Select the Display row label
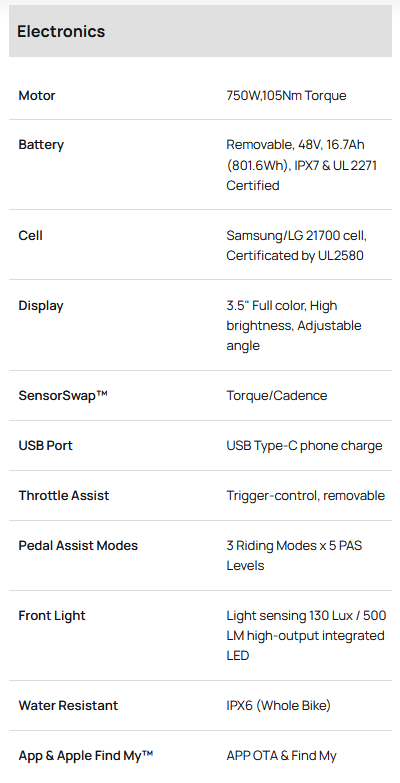 click(x=41, y=306)
